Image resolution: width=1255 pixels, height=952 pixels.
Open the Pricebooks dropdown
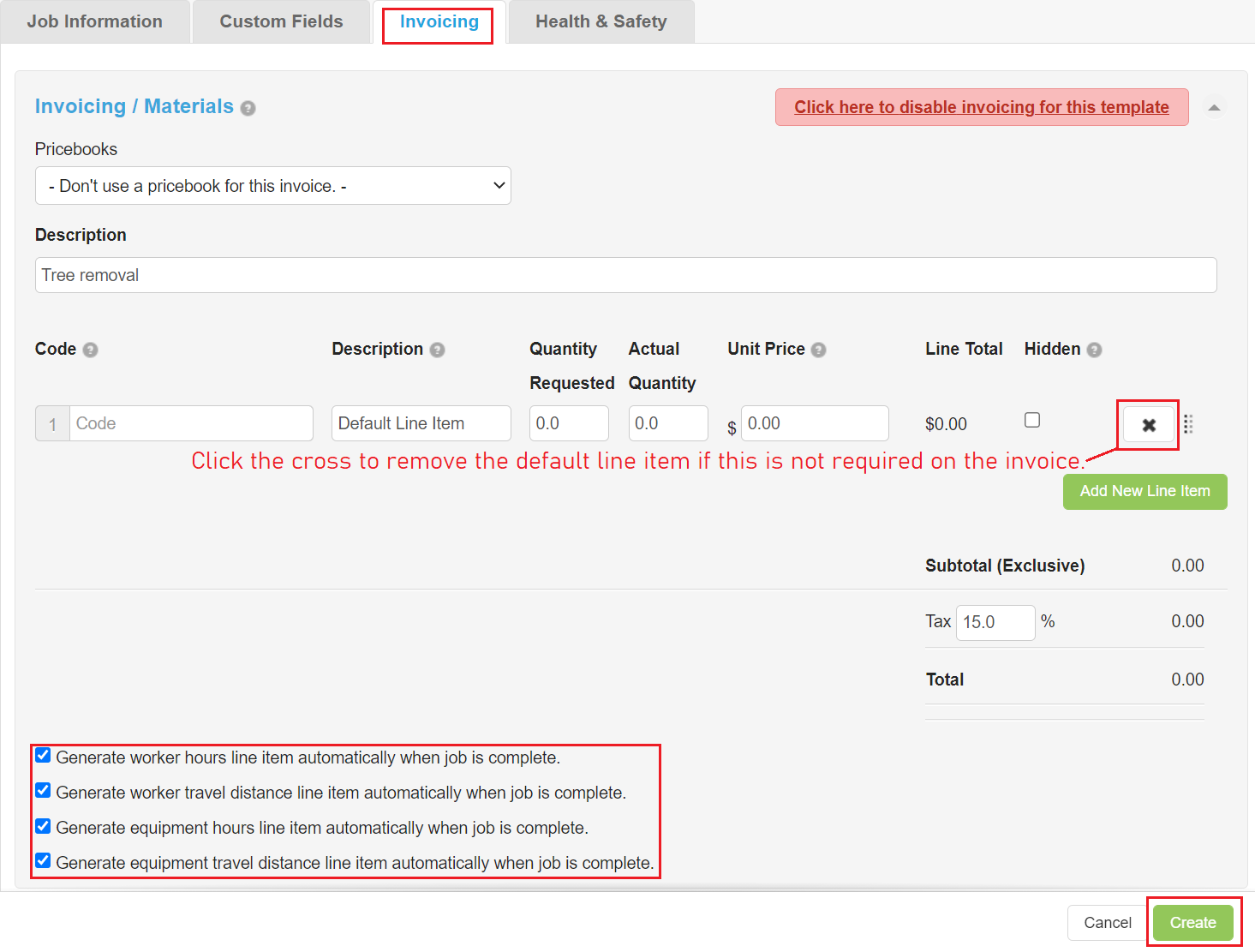(272, 186)
